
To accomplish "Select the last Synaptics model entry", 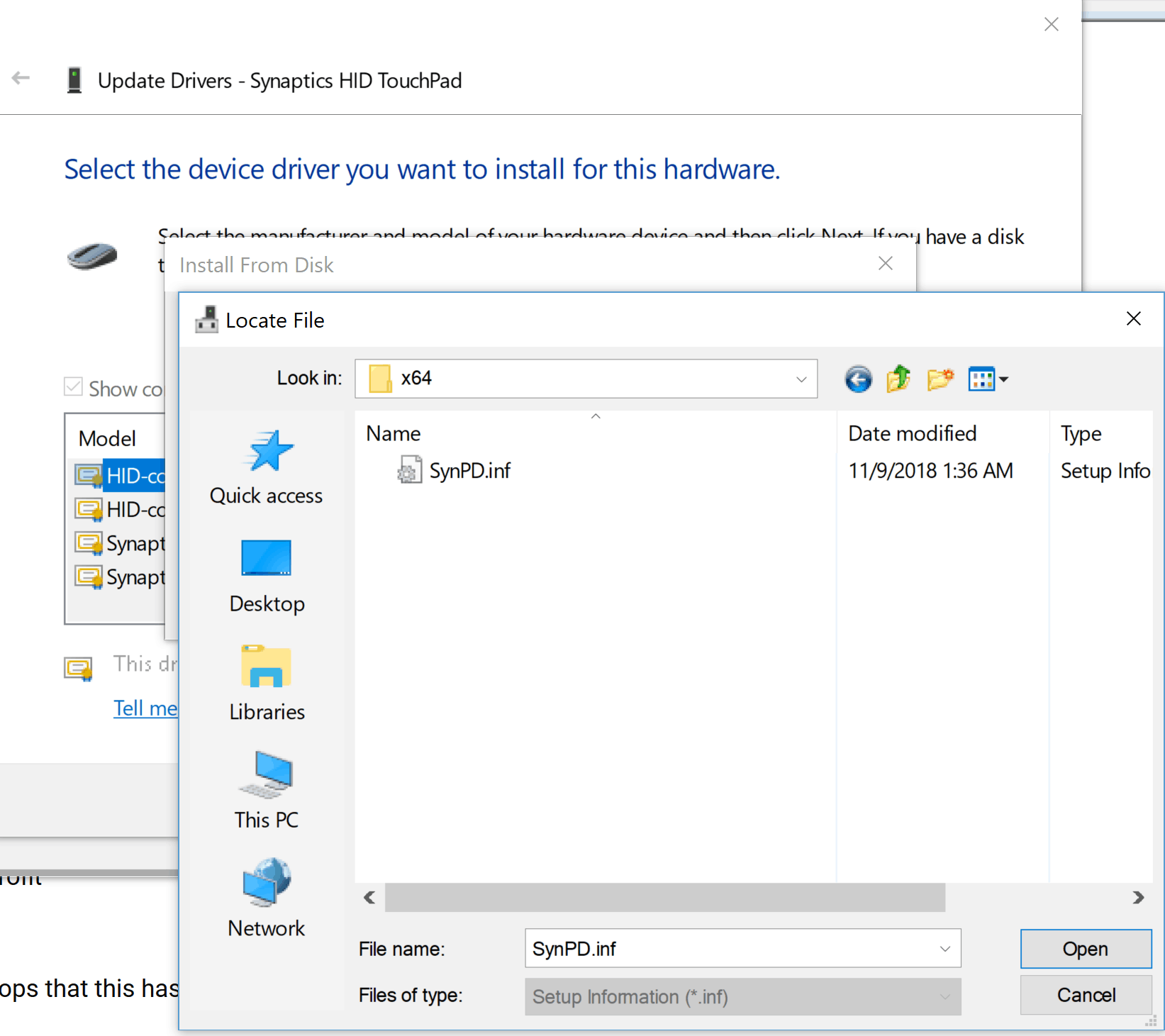I will click(x=119, y=577).
